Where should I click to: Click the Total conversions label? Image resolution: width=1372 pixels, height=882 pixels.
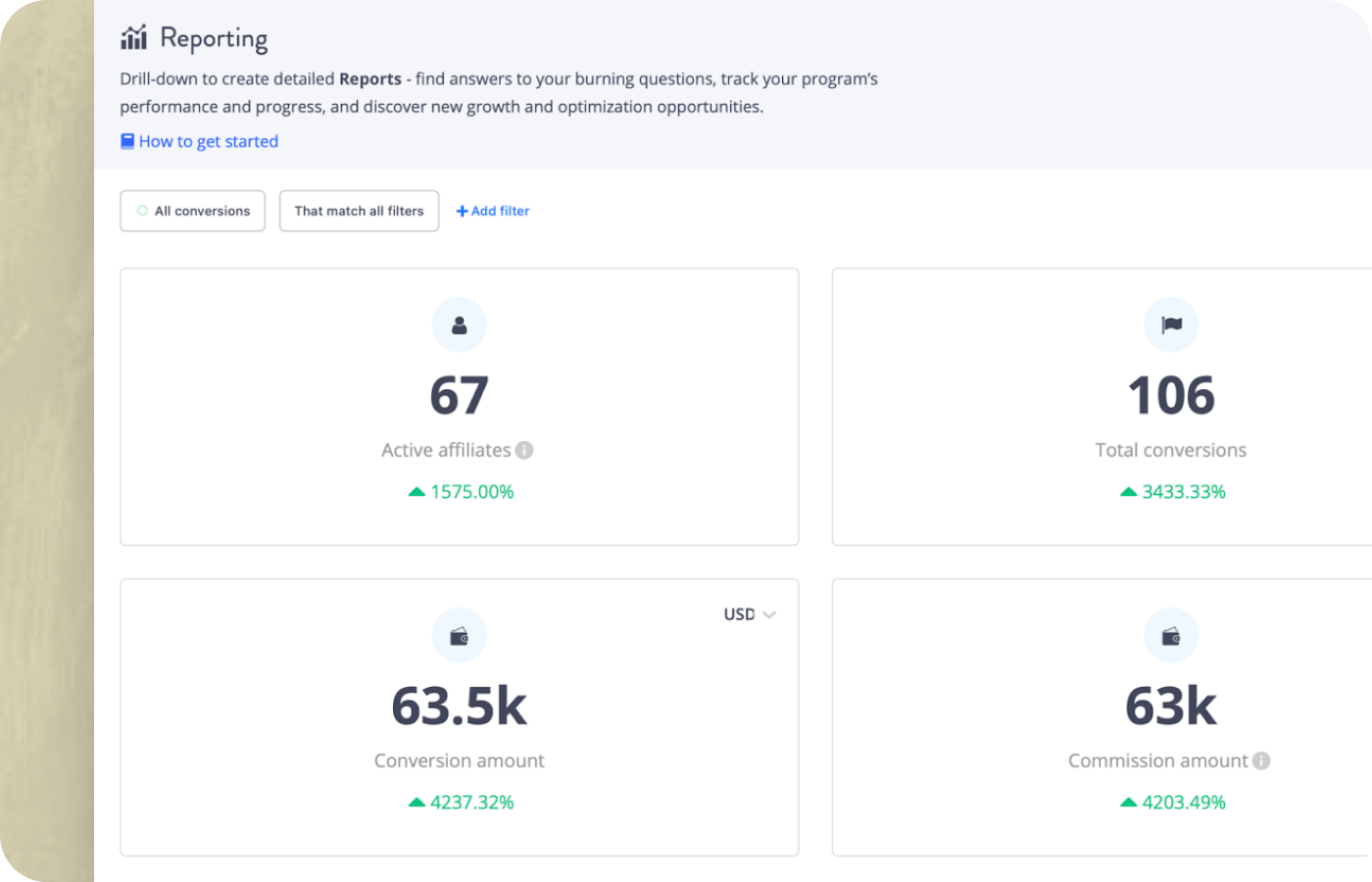(x=1171, y=450)
